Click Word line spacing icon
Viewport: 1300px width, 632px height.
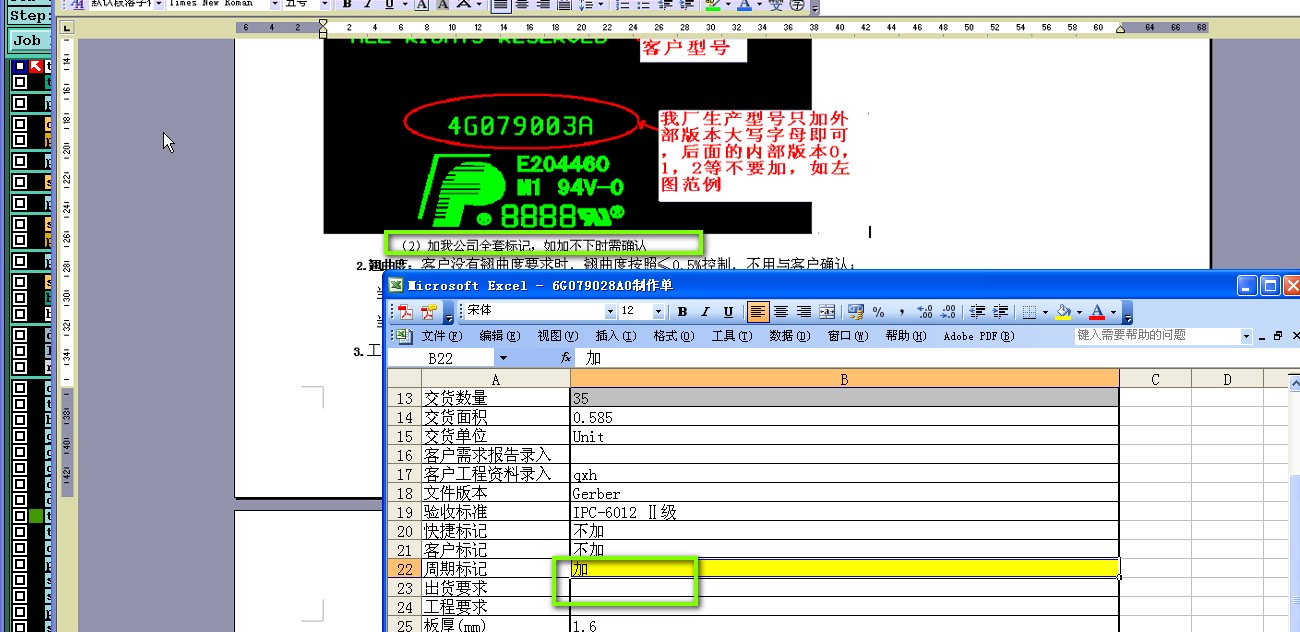click(x=586, y=4)
